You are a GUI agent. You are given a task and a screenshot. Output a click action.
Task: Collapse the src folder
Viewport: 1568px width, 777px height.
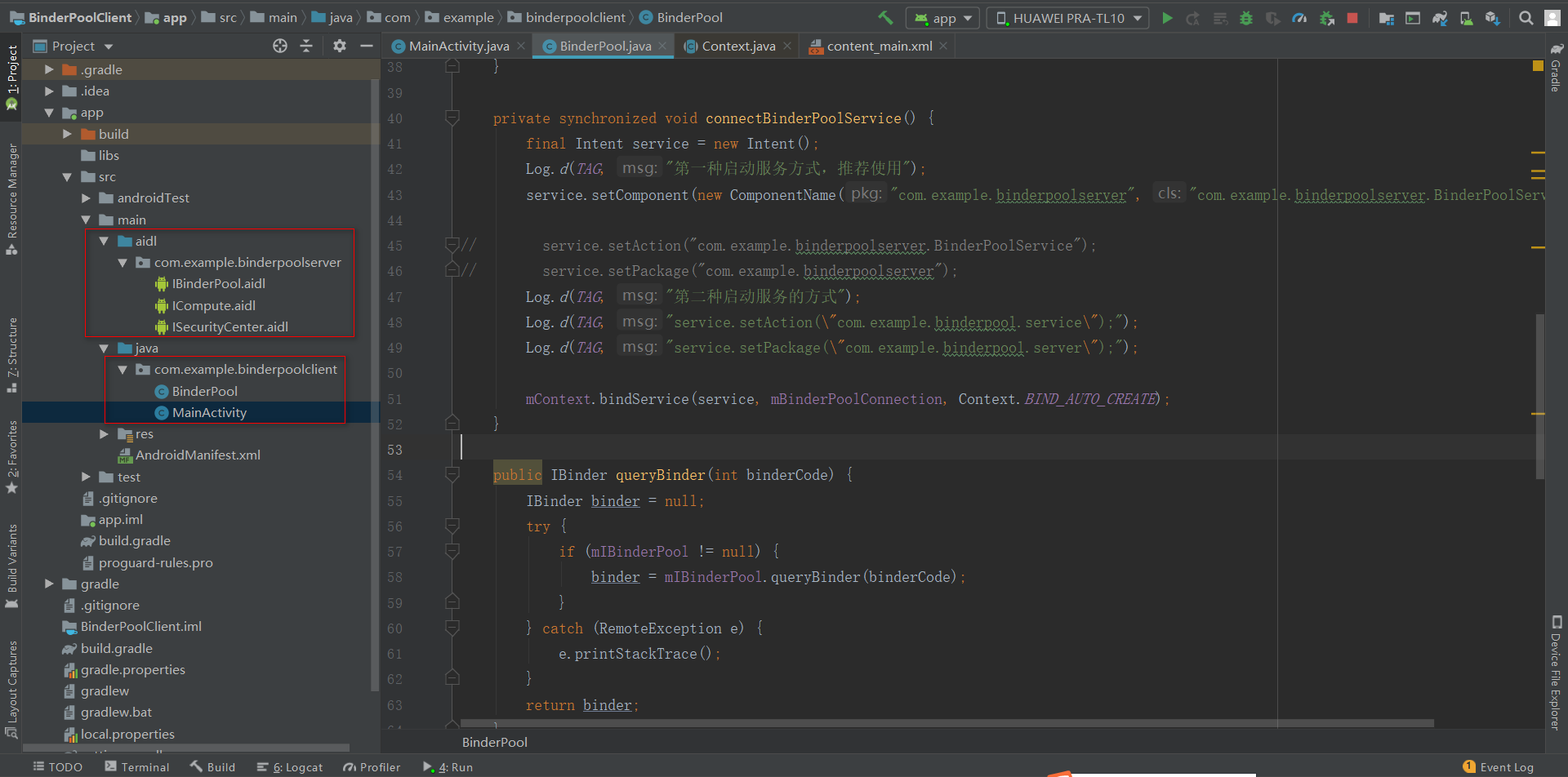pos(67,176)
